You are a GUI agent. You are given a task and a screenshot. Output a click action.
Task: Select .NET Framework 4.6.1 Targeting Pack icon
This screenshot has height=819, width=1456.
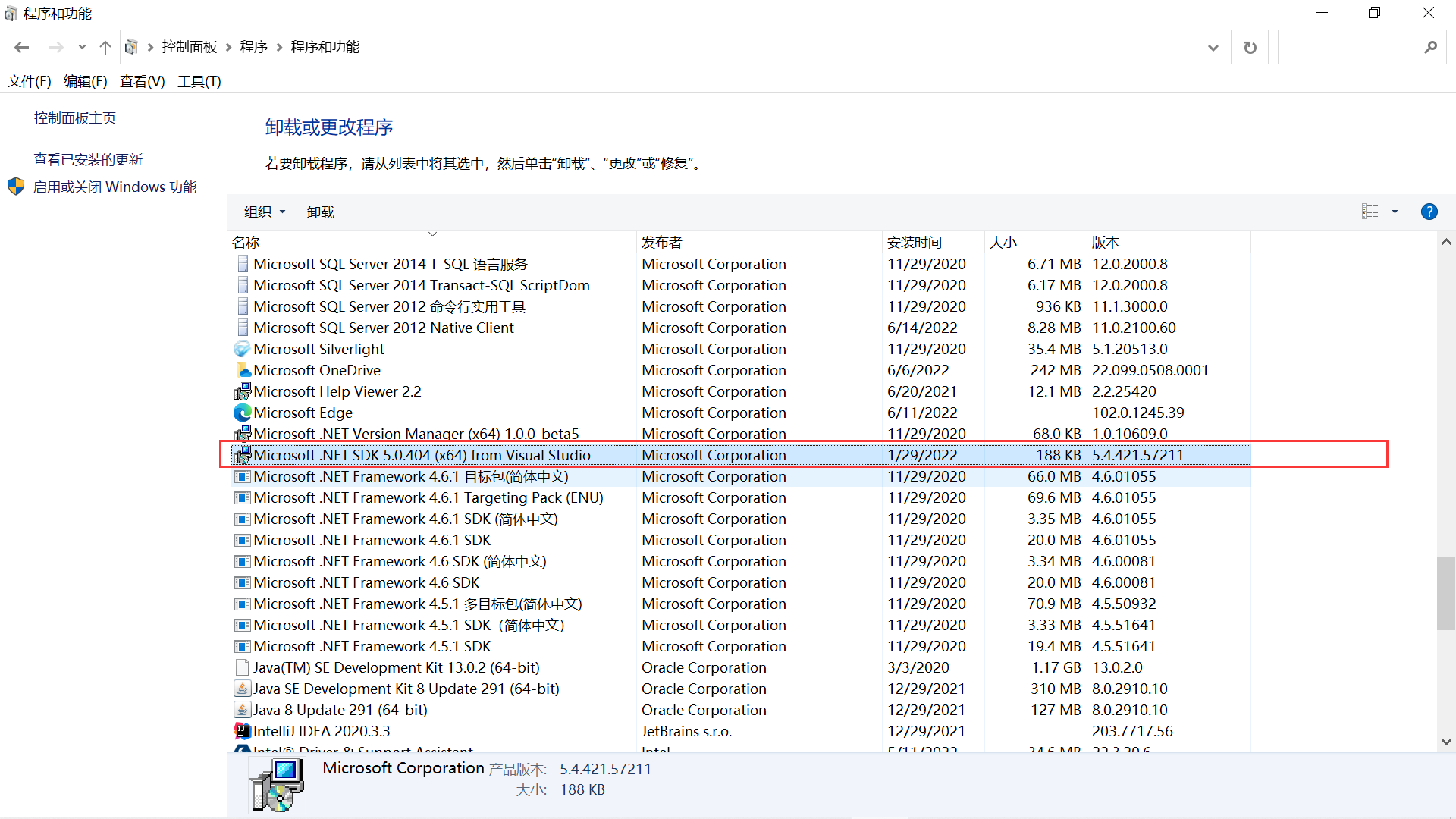242,497
